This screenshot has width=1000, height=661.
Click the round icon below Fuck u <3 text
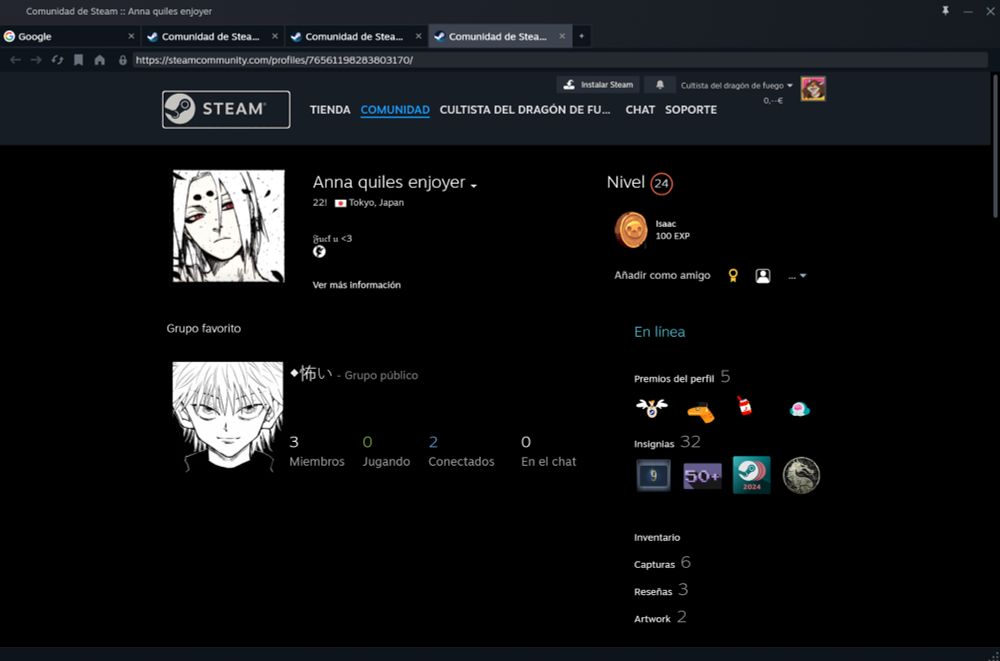click(320, 251)
